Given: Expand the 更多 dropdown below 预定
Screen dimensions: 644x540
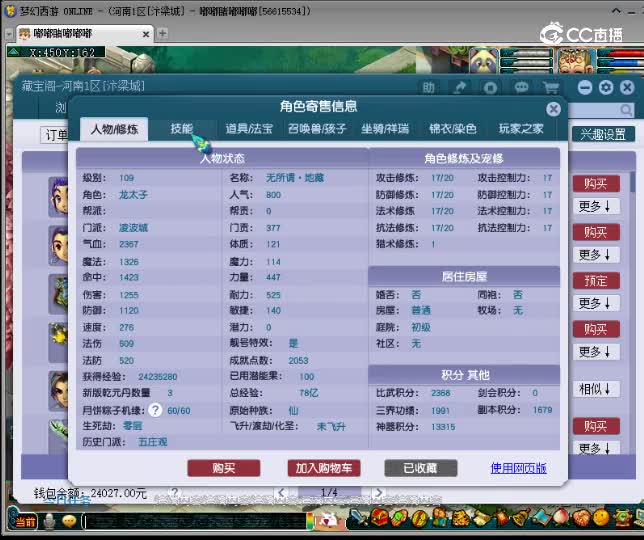Looking at the screenshot, I should click(x=596, y=303).
